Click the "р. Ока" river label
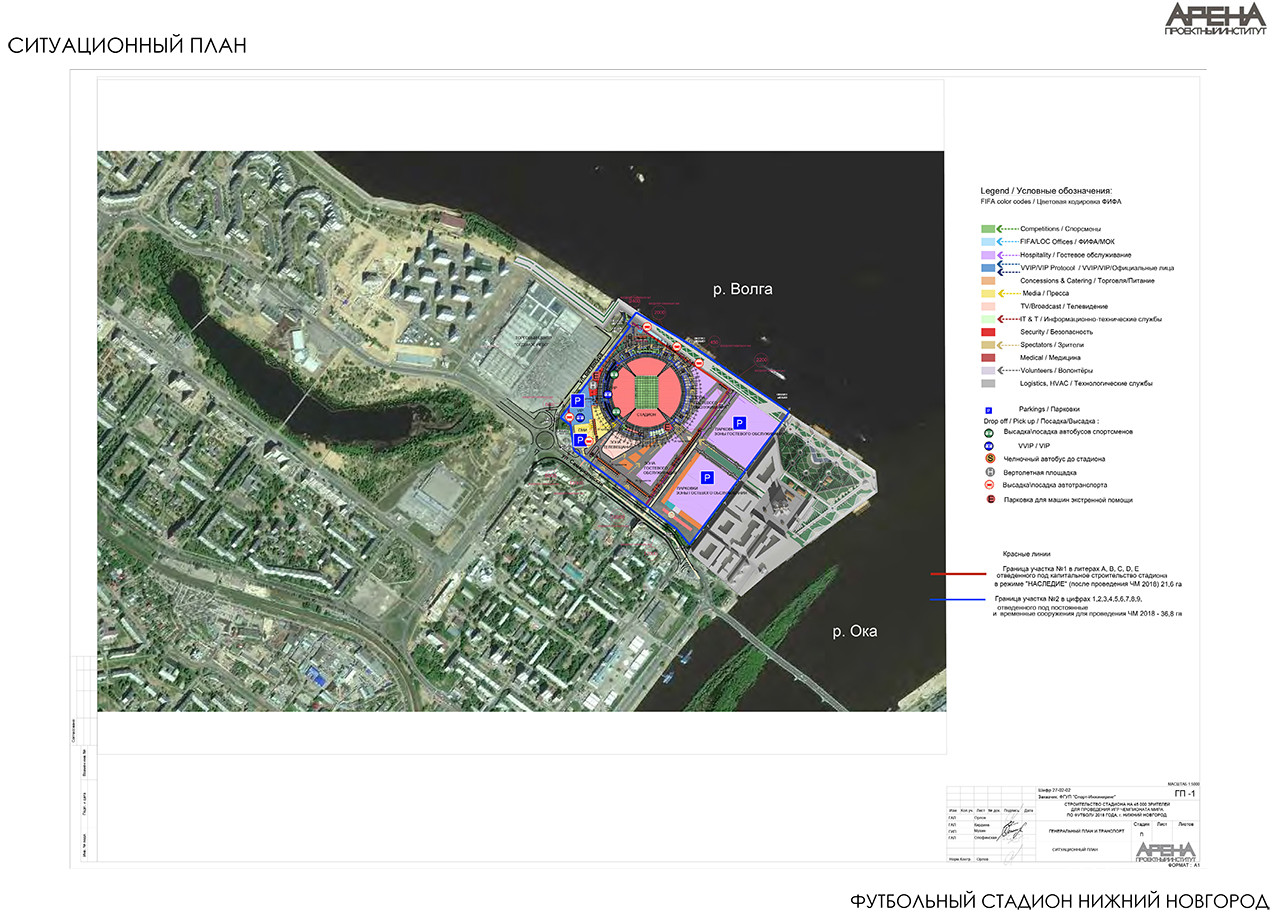The image size is (1280, 917). point(857,632)
